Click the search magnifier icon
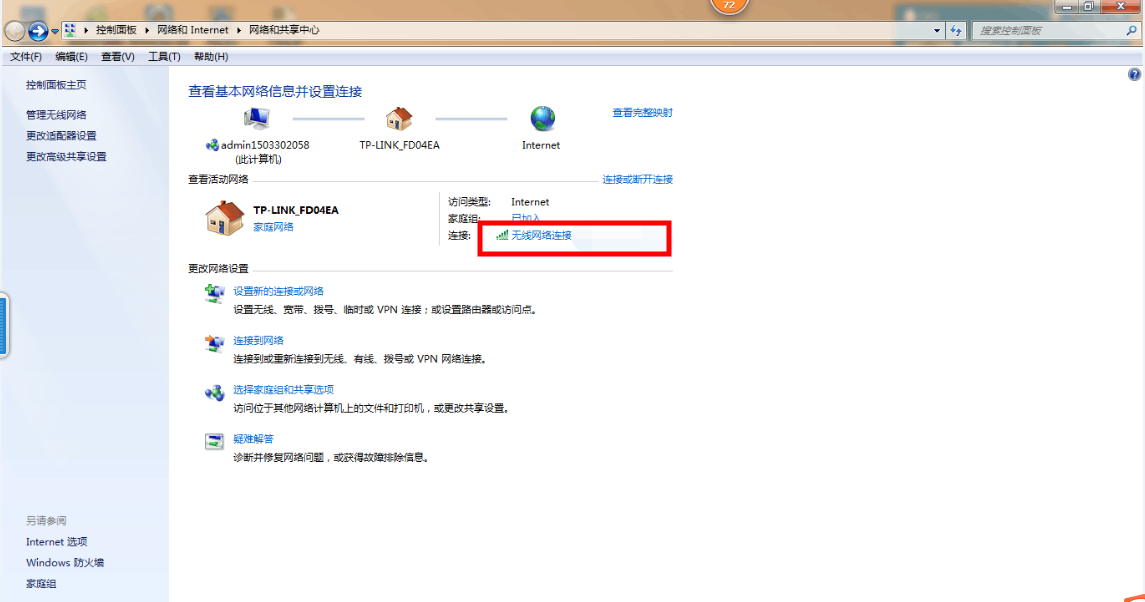Viewport: 1145px width, 602px height. (x=1131, y=31)
